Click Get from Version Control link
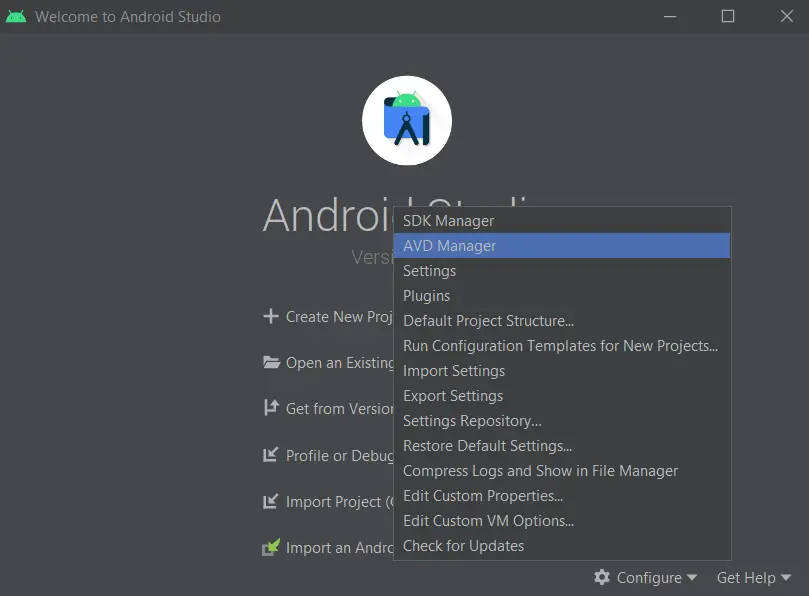Image resolution: width=809 pixels, height=596 pixels. pos(339,409)
